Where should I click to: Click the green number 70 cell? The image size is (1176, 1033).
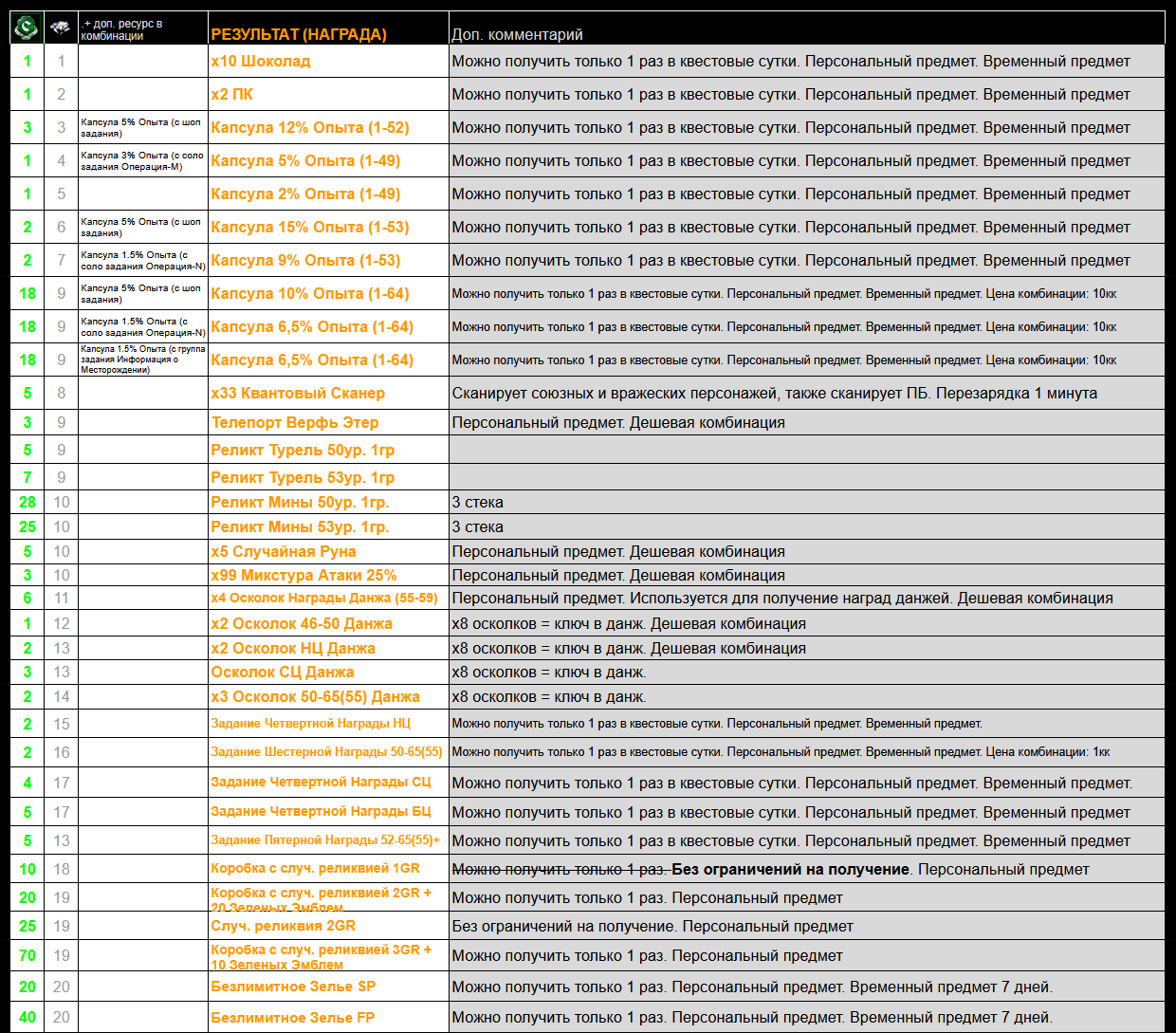click(x=28, y=955)
